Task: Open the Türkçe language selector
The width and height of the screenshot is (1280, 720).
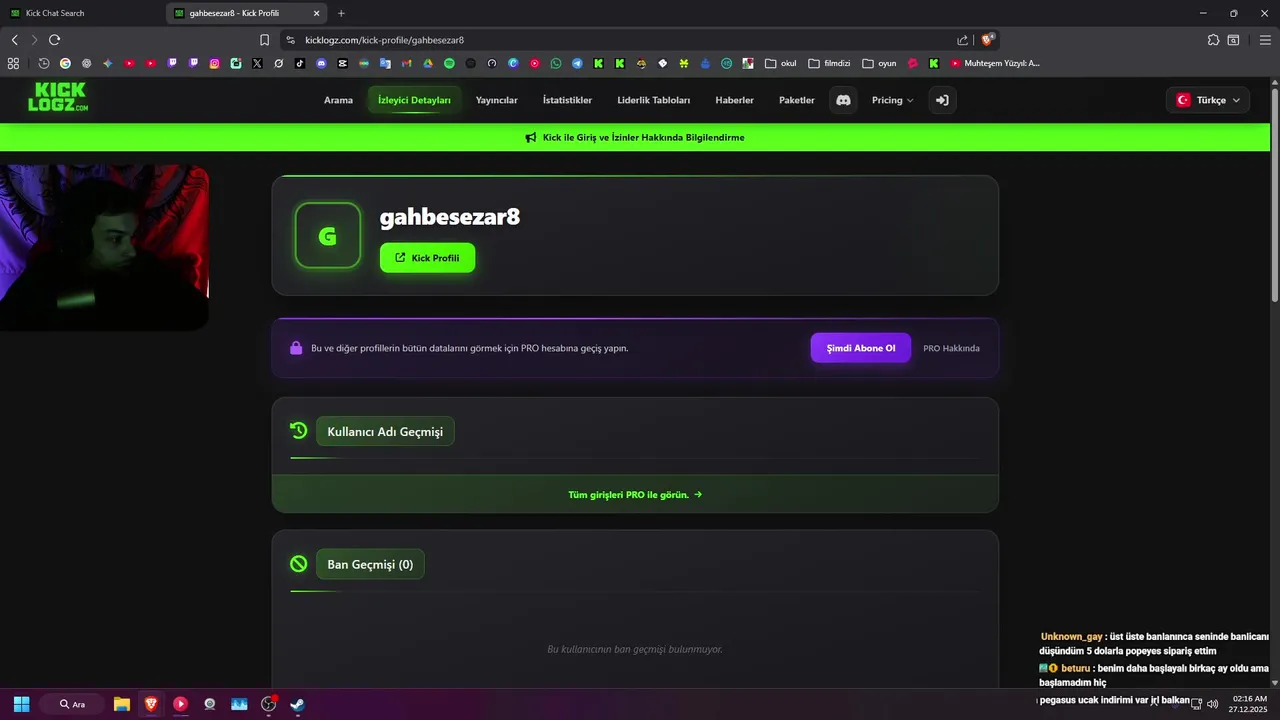Action: (x=1208, y=100)
